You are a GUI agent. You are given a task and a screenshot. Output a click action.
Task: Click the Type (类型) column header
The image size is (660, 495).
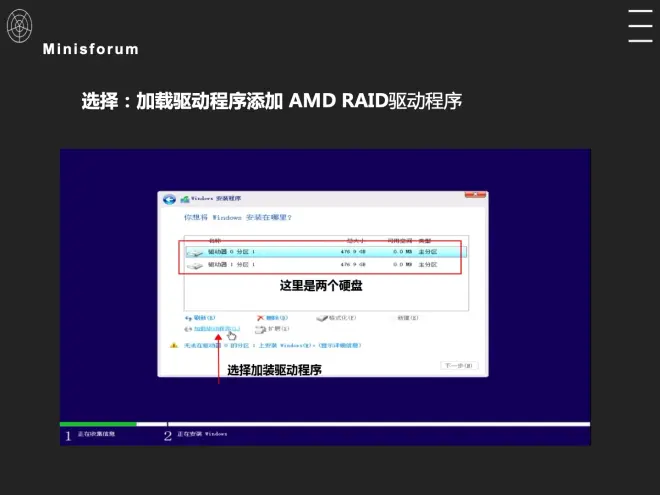425,241
